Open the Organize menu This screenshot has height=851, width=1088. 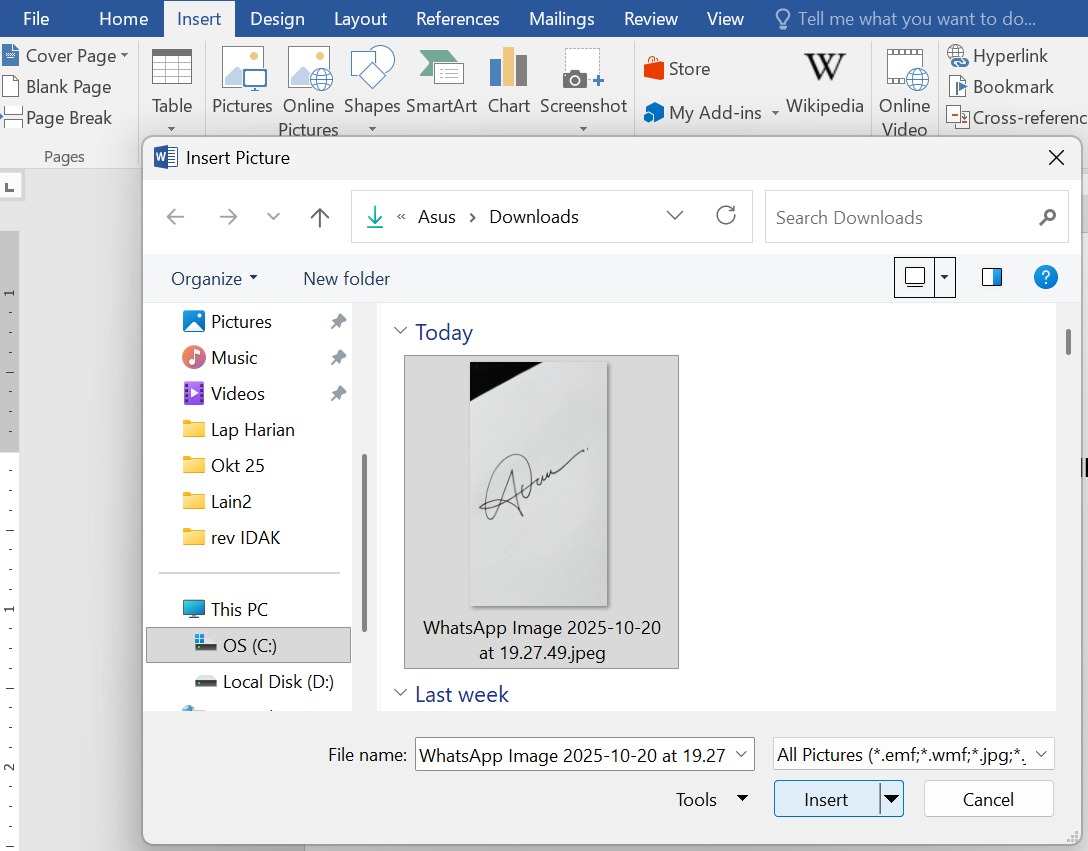click(214, 279)
